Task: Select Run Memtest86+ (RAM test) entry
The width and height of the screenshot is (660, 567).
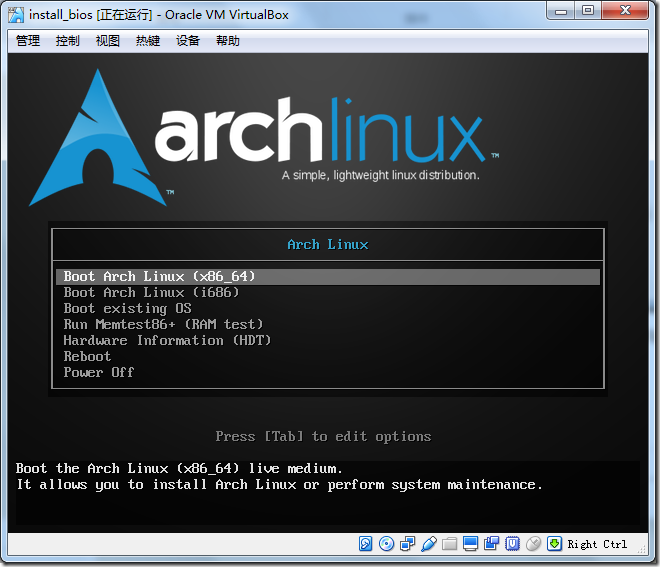Action: [328, 325]
